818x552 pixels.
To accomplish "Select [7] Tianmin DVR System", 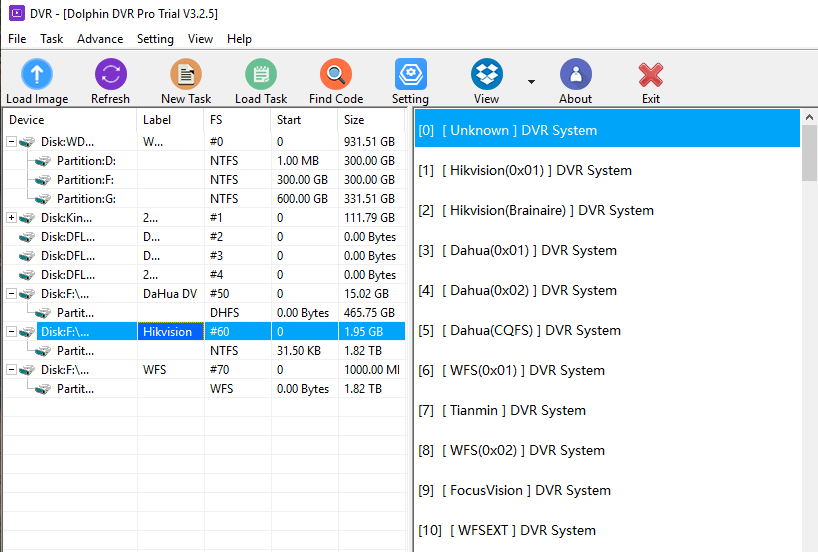I will point(607,411).
